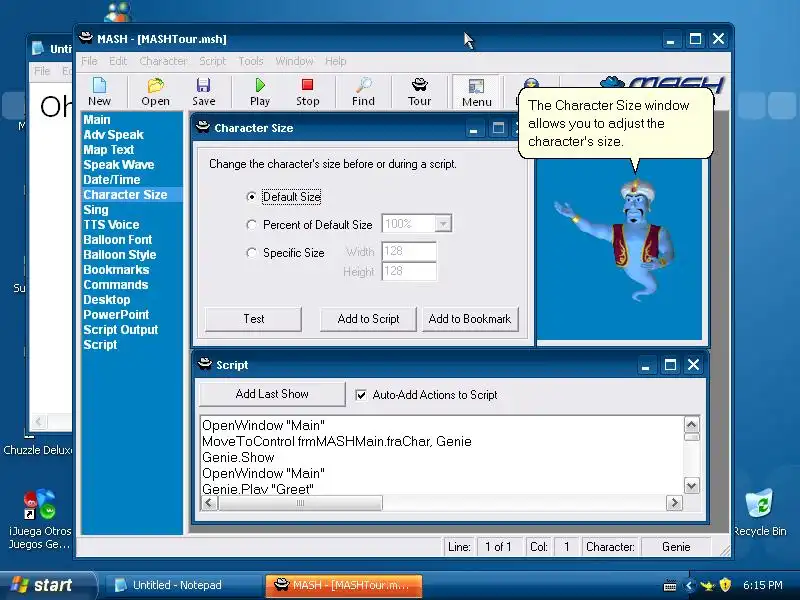Image resolution: width=800 pixels, height=600 pixels.
Task: Click the MASH title bar app icon
Action: point(86,38)
